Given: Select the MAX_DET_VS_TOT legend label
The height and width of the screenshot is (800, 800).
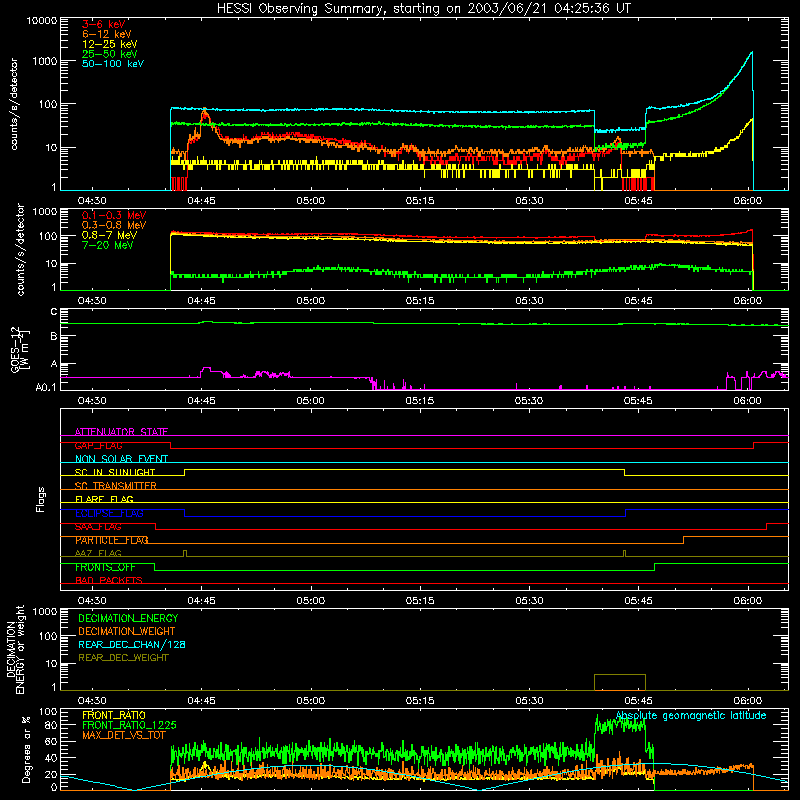Looking at the screenshot, I should (x=124, y=735).
